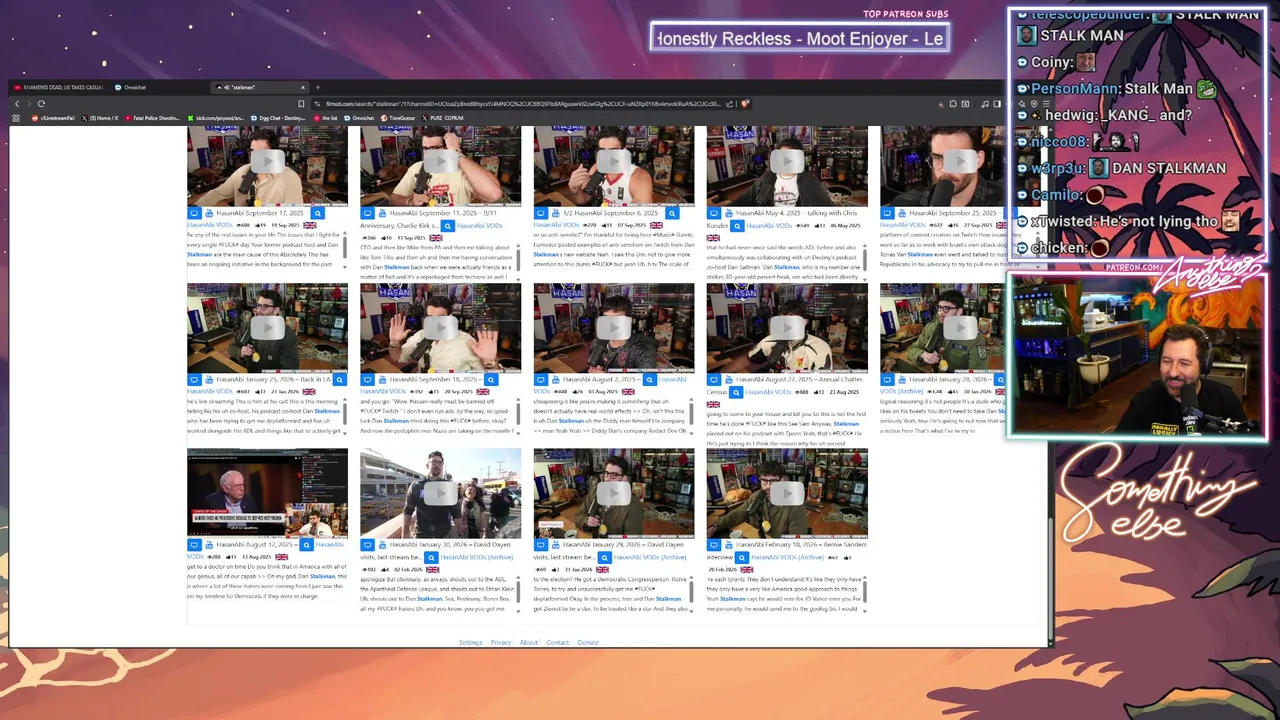Image resolution: width=1280 pixels, height=720 pixels.
Task: Click blue search button on August 2, 2025 card
Action: pos(648,380)
